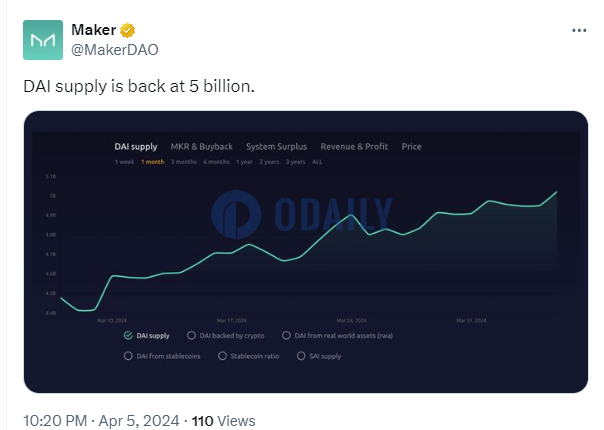604x430 pixels.
Task: Open the Price tab
Action: click(x=411, y=147)
